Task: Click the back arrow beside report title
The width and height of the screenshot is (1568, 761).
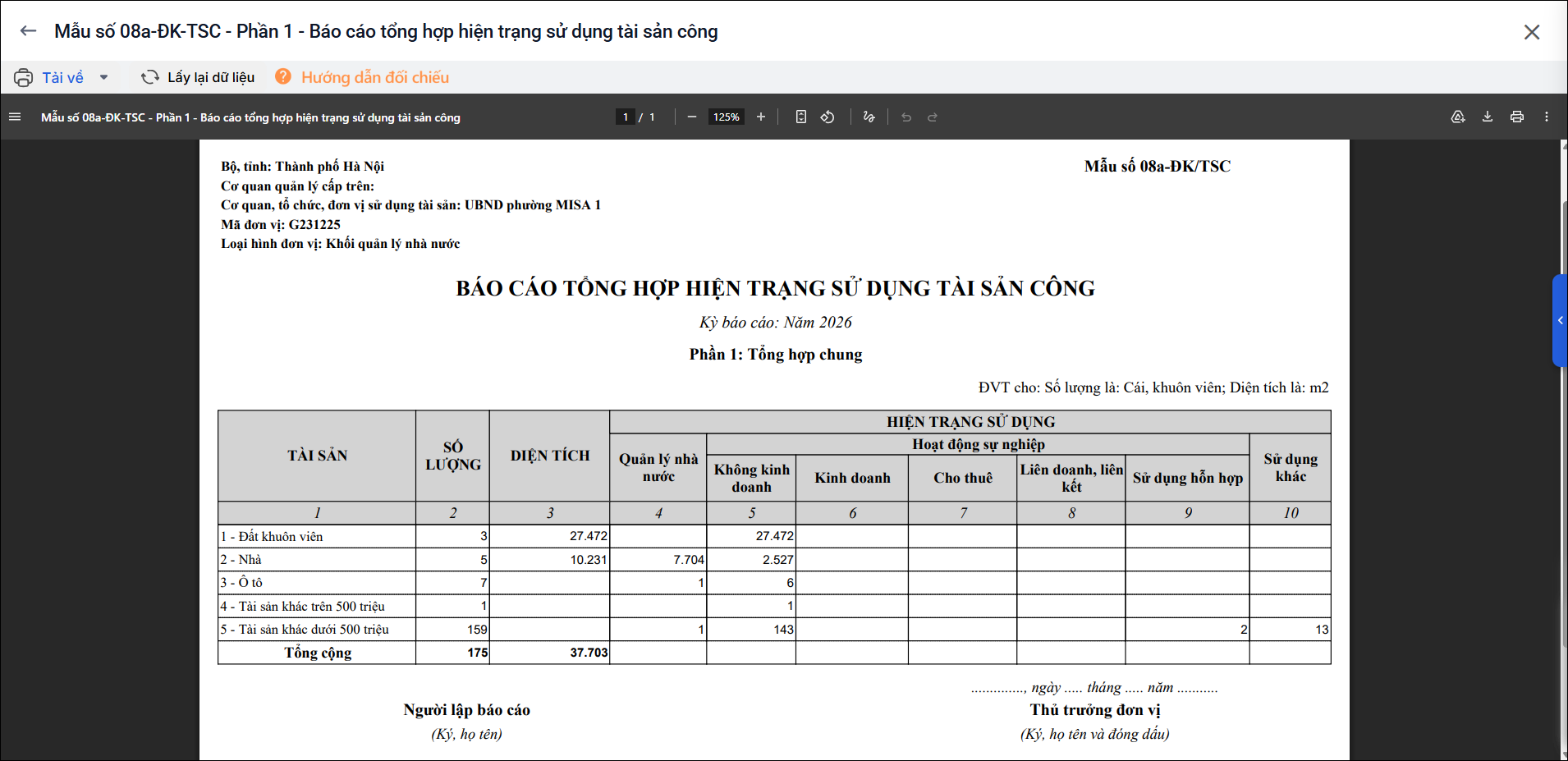Action: tap(29, 31)
